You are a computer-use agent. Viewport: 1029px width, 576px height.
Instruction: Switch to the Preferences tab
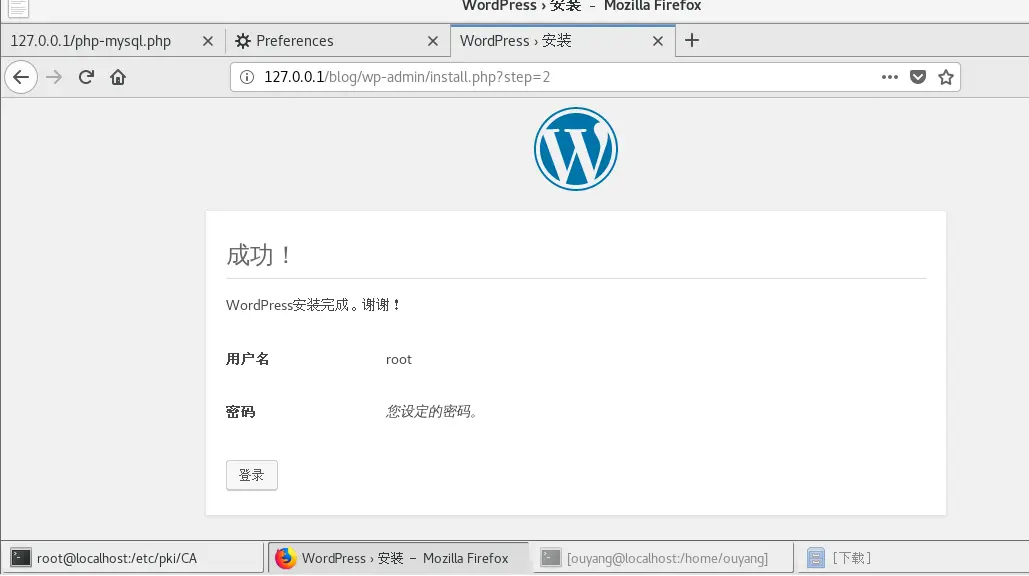[338, 41]
